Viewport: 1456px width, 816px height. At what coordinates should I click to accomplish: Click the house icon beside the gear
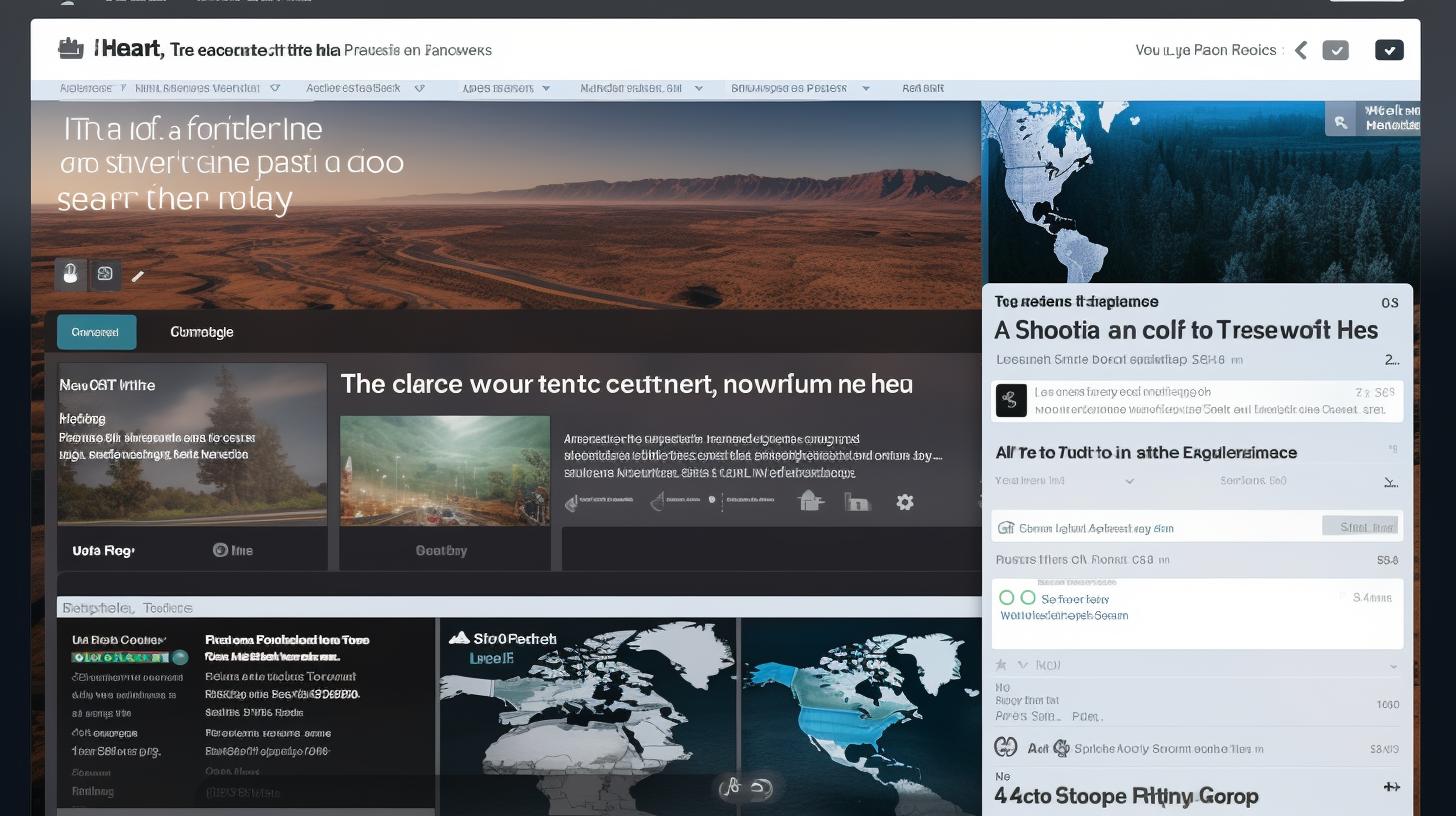810,502
